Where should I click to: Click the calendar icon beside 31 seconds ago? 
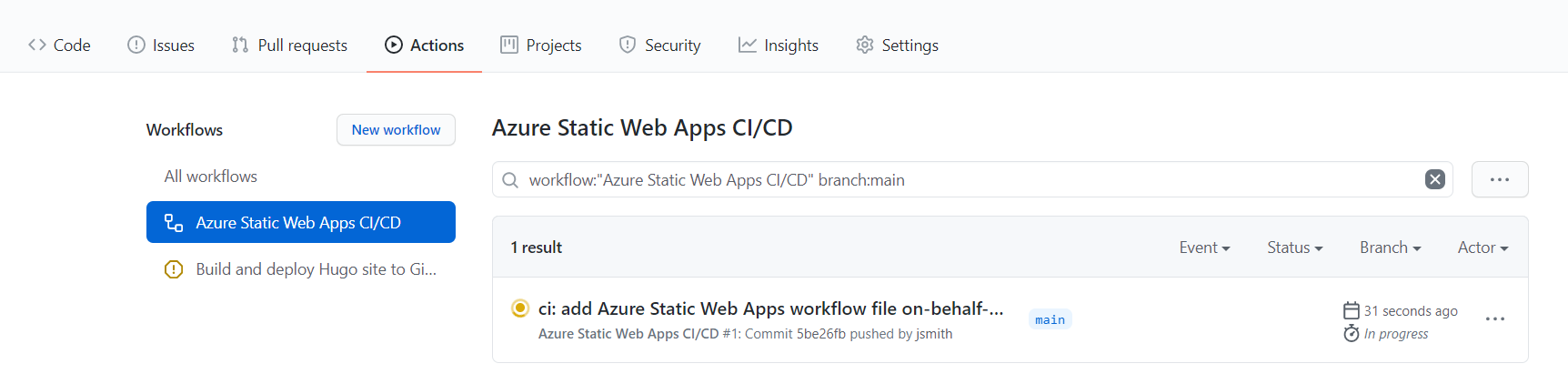[x=1352, y=311]
